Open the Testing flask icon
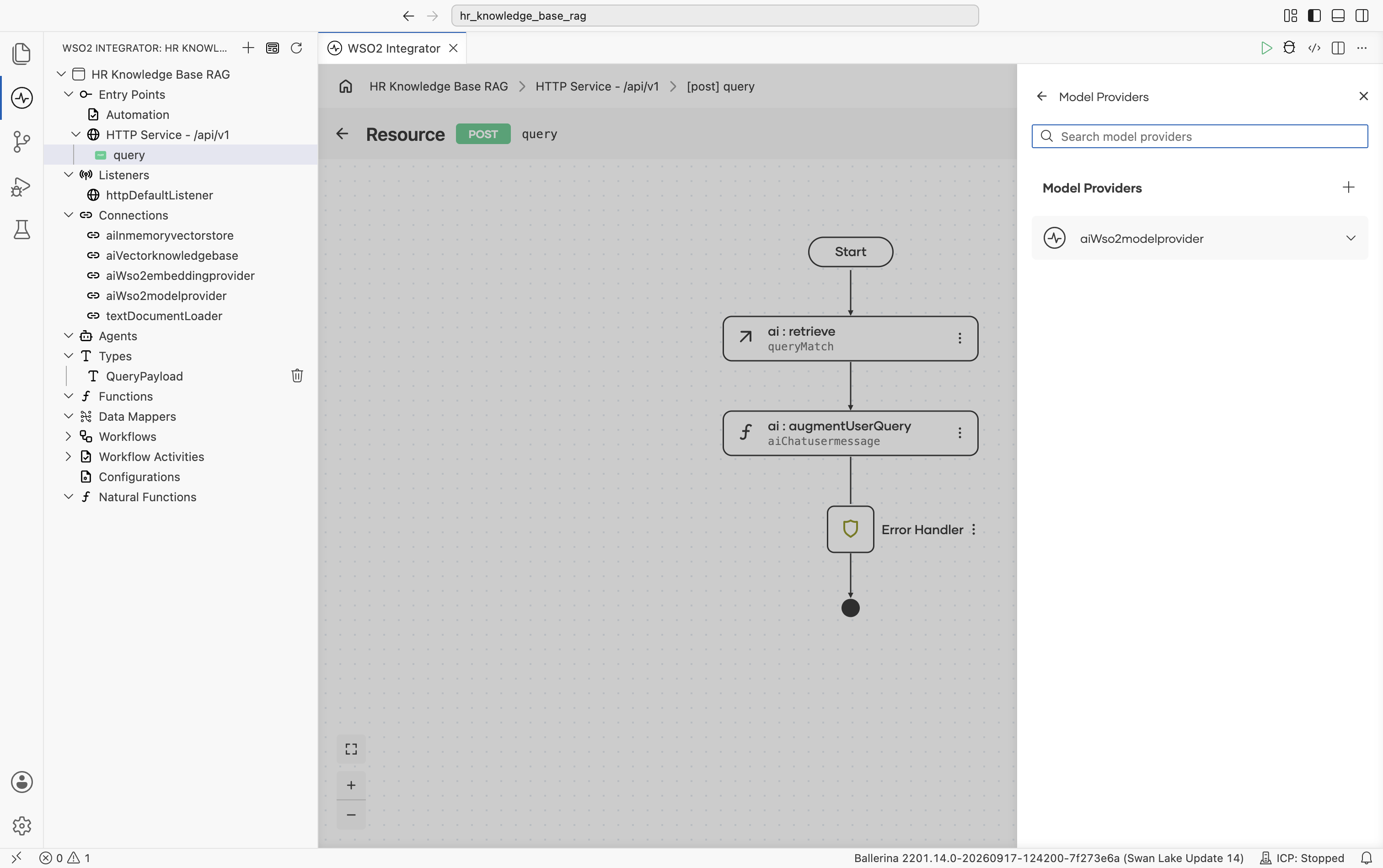 (22, 230)
